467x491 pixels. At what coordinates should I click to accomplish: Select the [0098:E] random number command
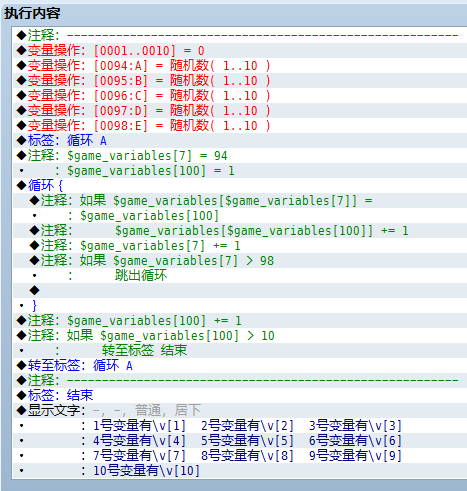pyautogui.click(x=239, y=125)
